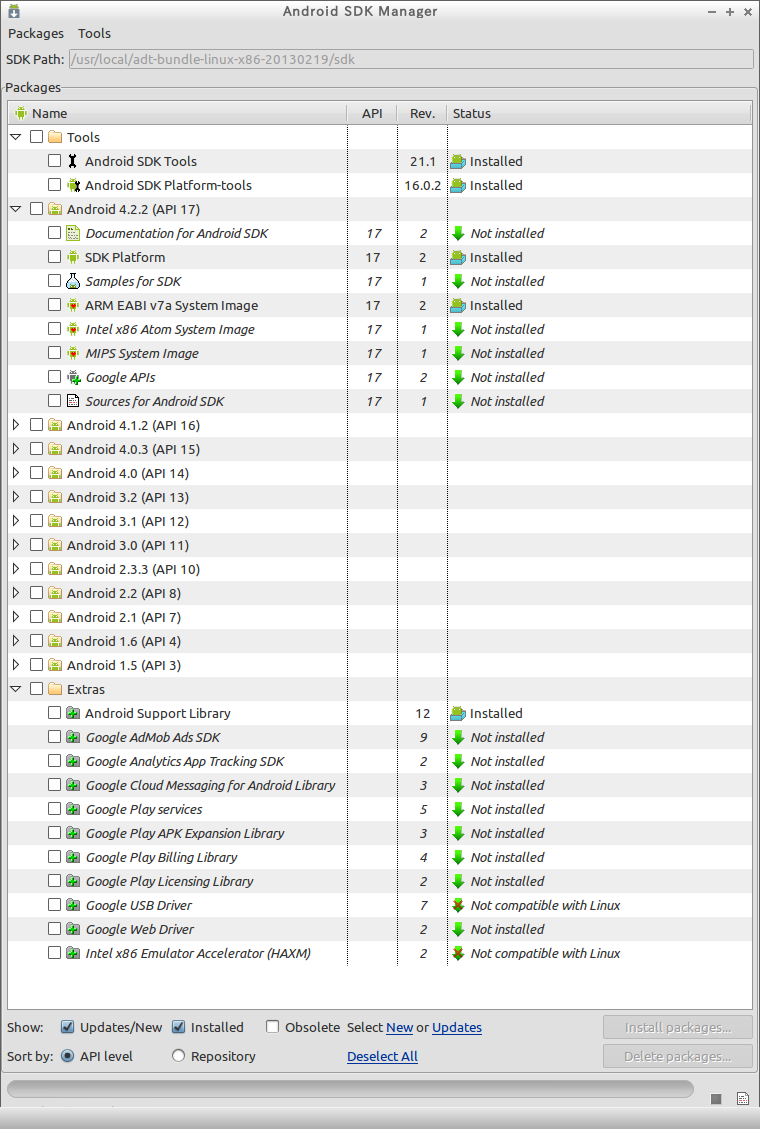This screenshot has width=760, height=1129.
Task: Click the ARM EABI v7a System Image icon
Action: tap(73, 305)
